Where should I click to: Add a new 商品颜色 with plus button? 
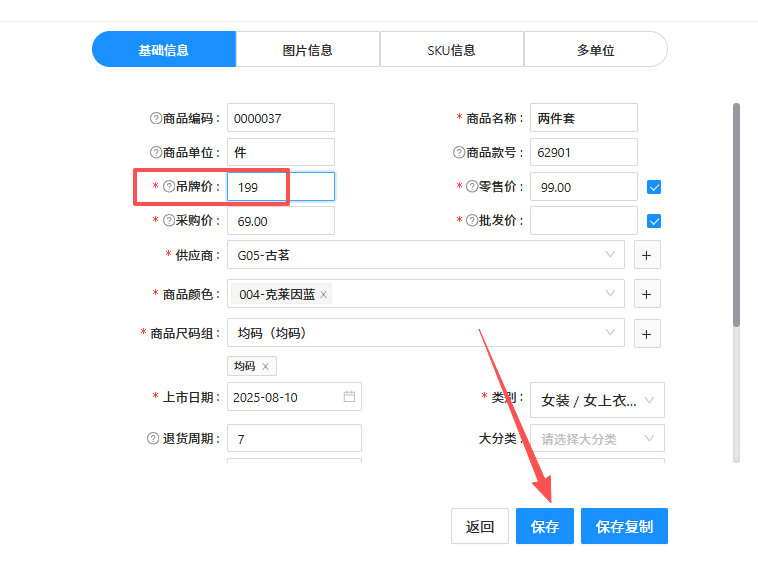tap(647, 294)
